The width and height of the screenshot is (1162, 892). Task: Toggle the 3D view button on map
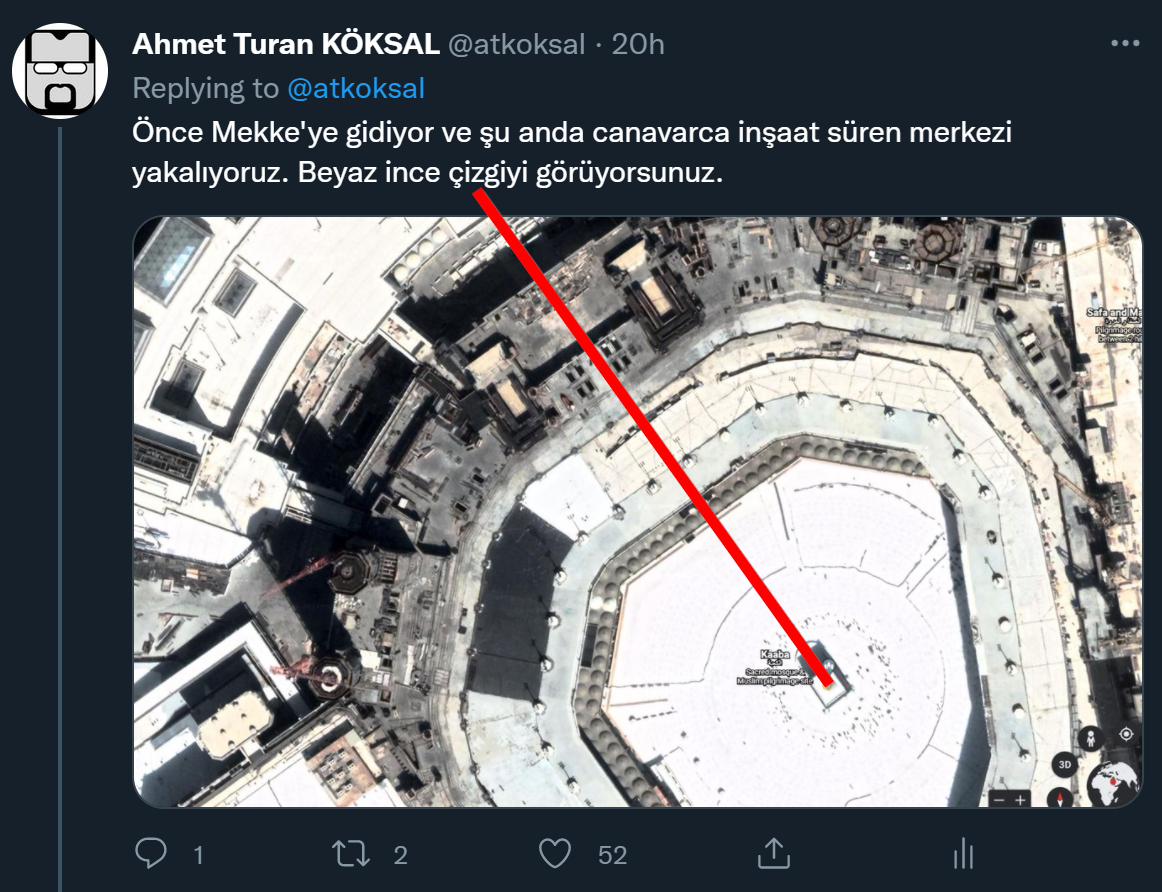click(1065, 766)
